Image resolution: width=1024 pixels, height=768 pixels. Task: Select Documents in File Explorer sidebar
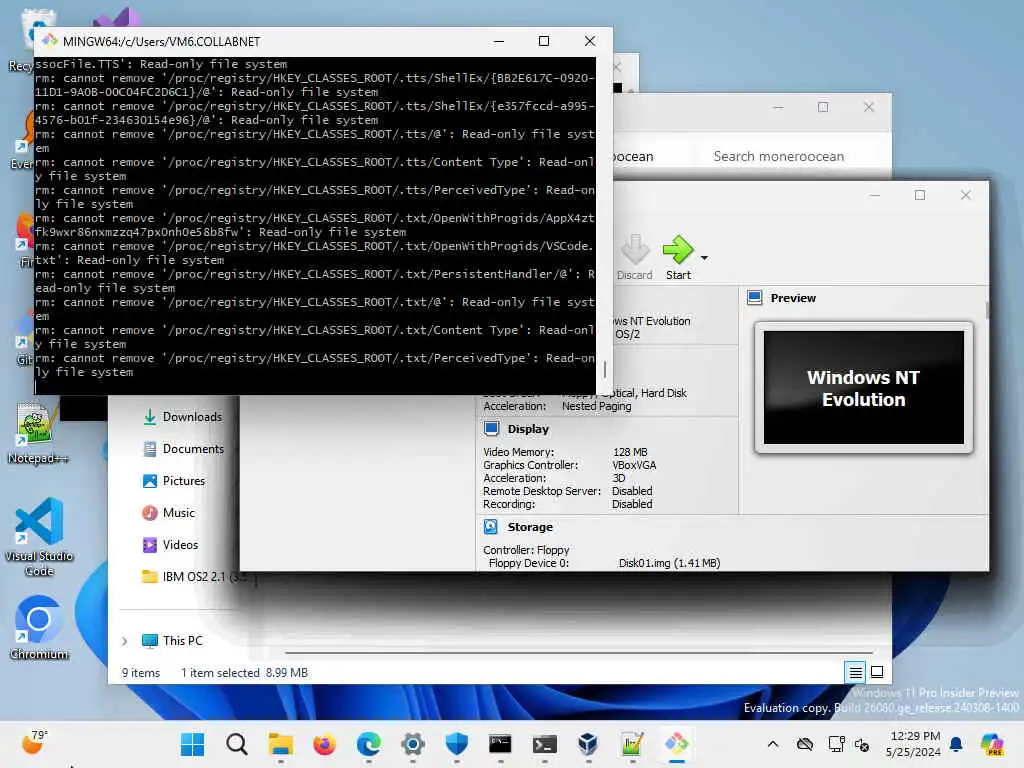(184, 449)
